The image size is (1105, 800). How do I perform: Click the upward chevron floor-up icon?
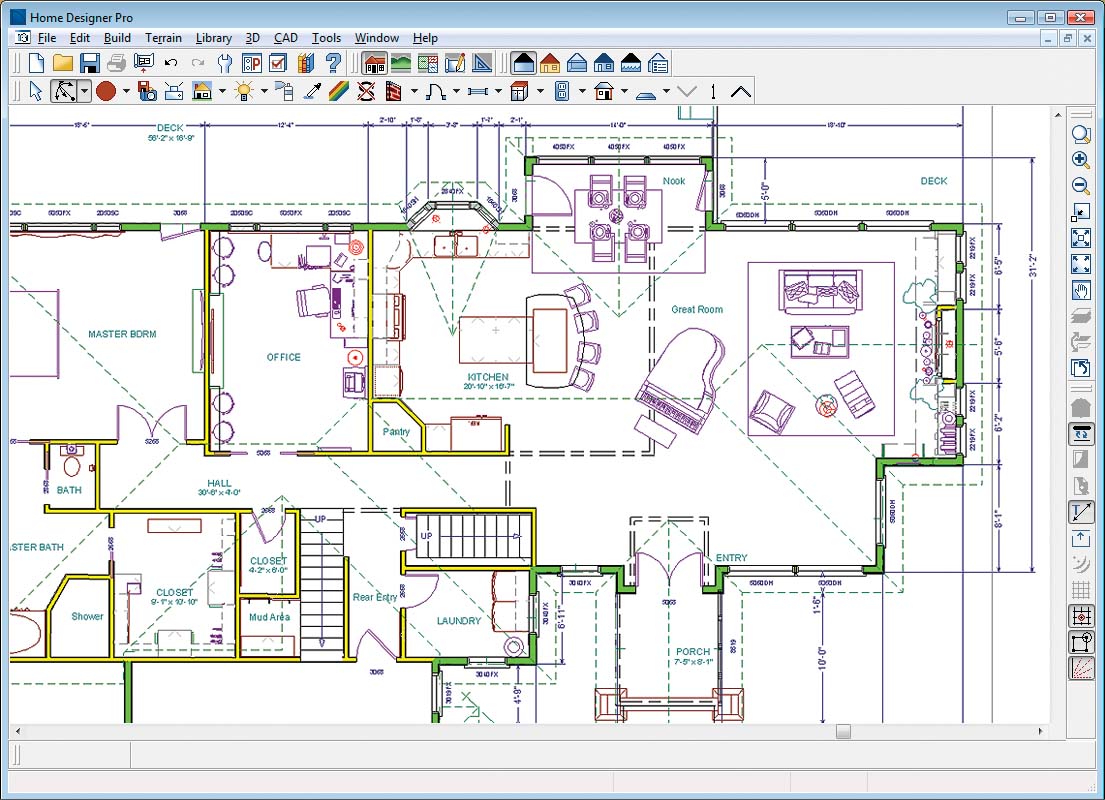741,91
